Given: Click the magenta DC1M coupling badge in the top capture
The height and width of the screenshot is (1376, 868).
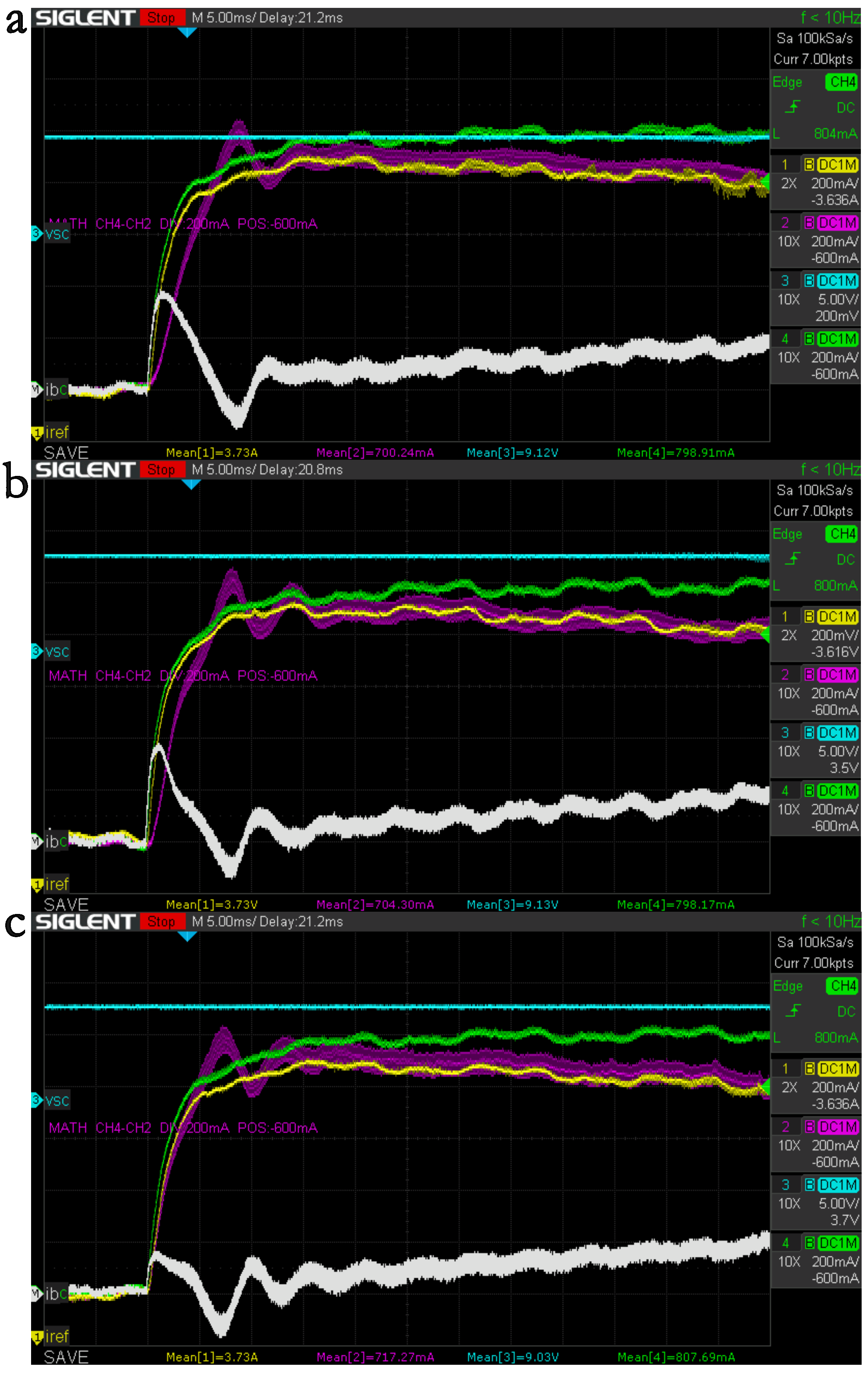Looking at the screenshot, I should pos(837,222).
